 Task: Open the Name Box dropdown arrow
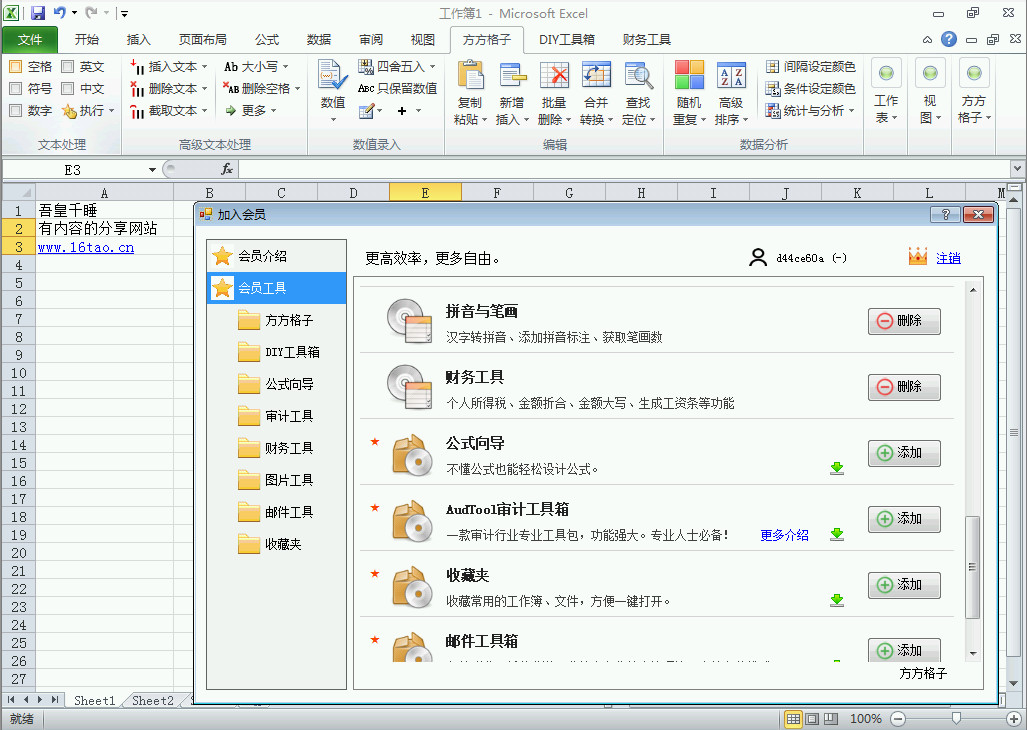click(x=152, y=170)
